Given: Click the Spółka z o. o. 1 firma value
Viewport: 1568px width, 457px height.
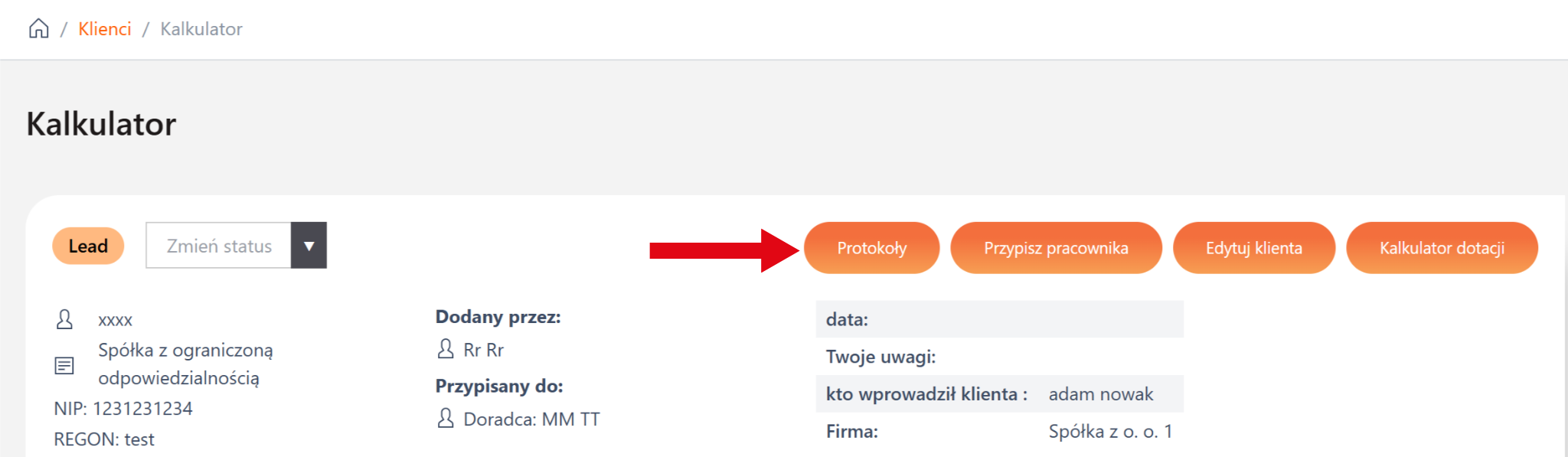Looking at the screenshot, I should 1109,432.
